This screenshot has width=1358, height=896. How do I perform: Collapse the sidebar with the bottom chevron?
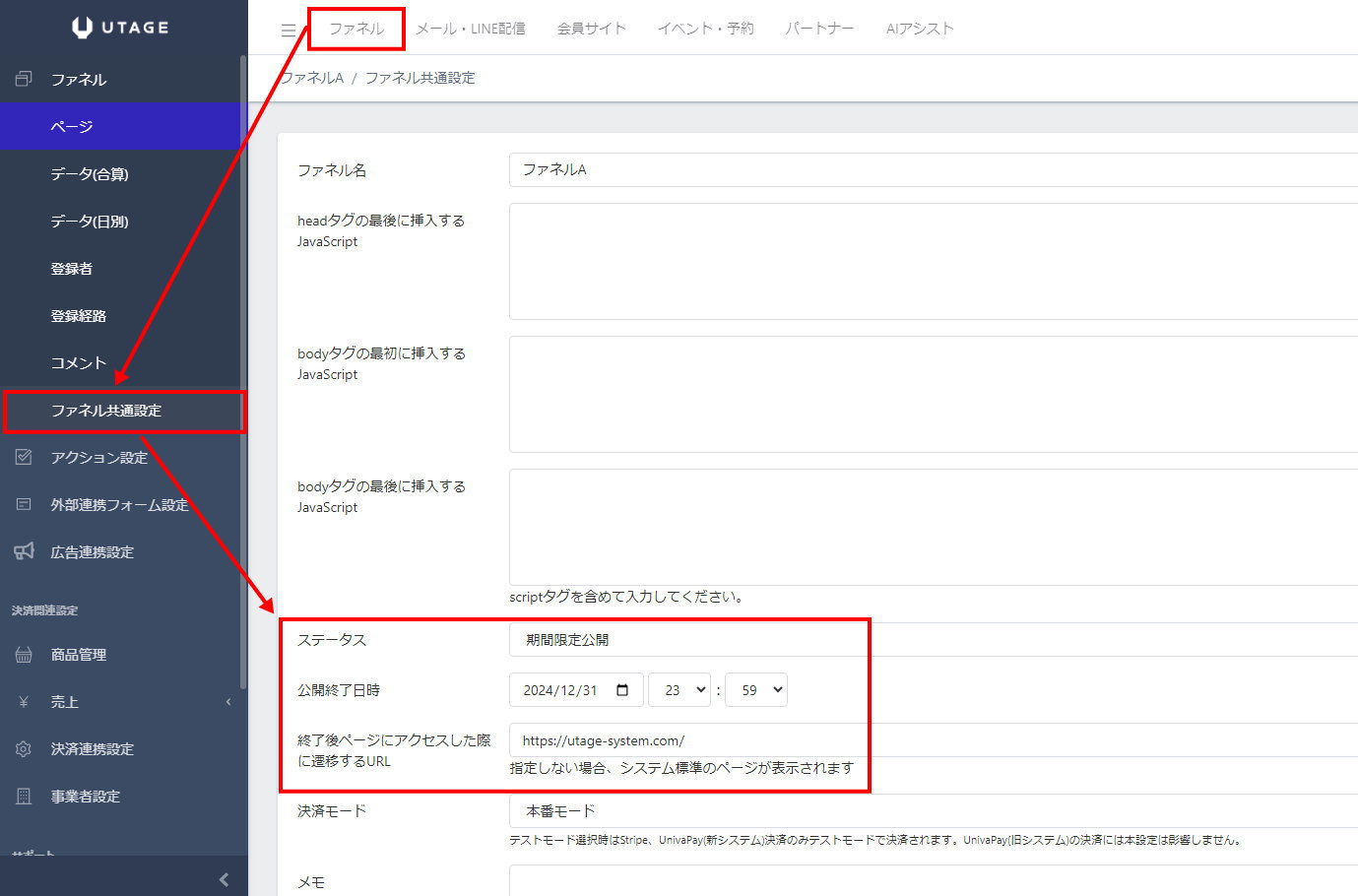224,878
